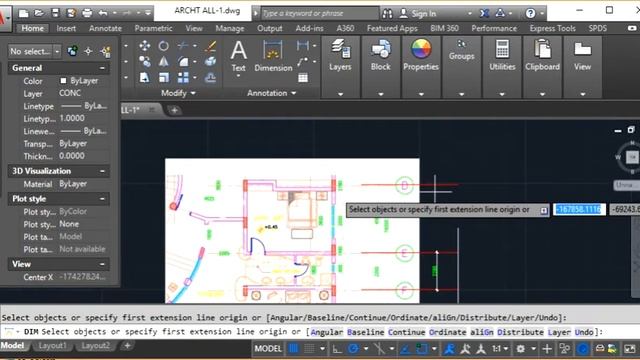Click the Leader tool icon in Annotation panel
Image resolution: width=640 pixels, height=360 pixels.
(x=302, y=62)
